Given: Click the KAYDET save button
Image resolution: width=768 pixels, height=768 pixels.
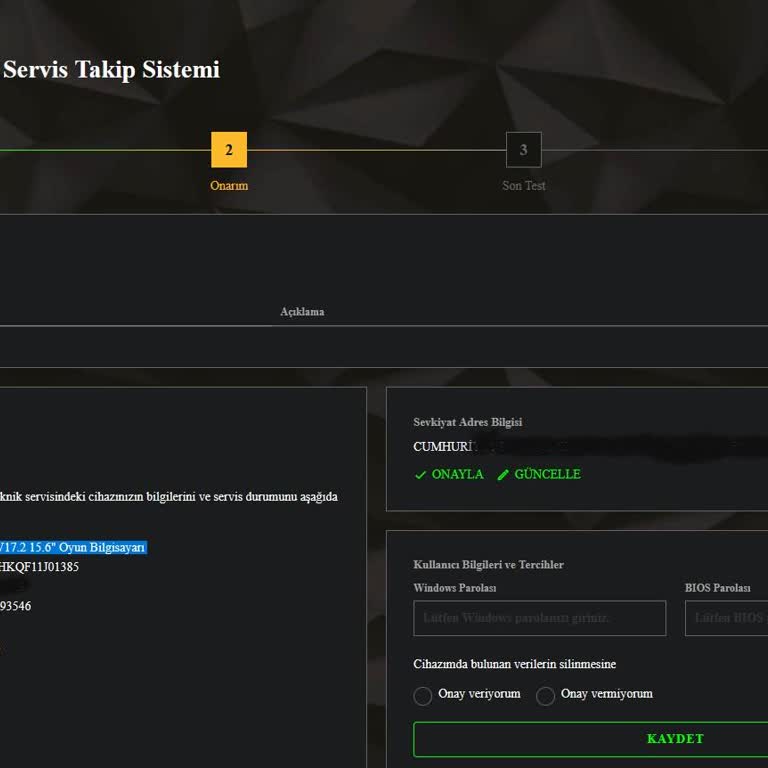Looking at the screenshot, I should point(591,739).
